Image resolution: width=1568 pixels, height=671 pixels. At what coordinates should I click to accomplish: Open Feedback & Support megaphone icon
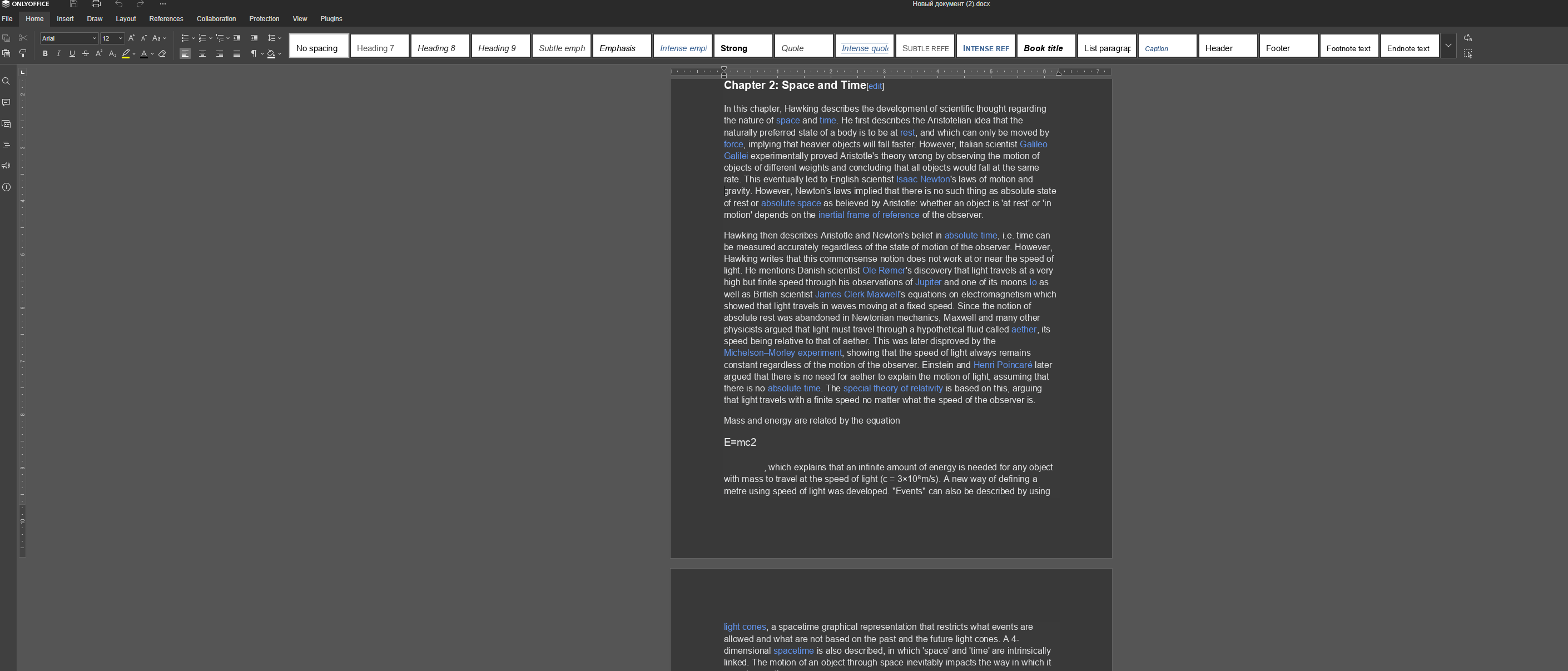click(x=6, y=166)
